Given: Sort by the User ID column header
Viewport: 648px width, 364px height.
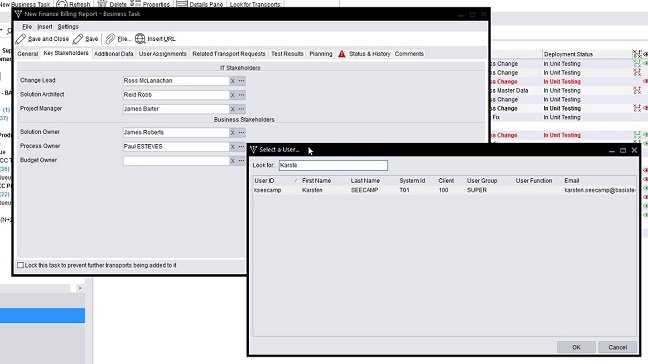Looking at the screenshot, I should [276, 181].
